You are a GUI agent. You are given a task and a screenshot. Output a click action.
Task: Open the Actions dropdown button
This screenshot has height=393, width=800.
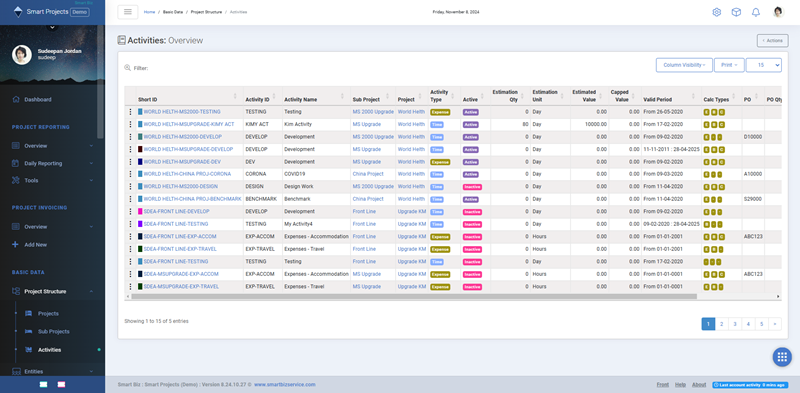pos(772,40)
